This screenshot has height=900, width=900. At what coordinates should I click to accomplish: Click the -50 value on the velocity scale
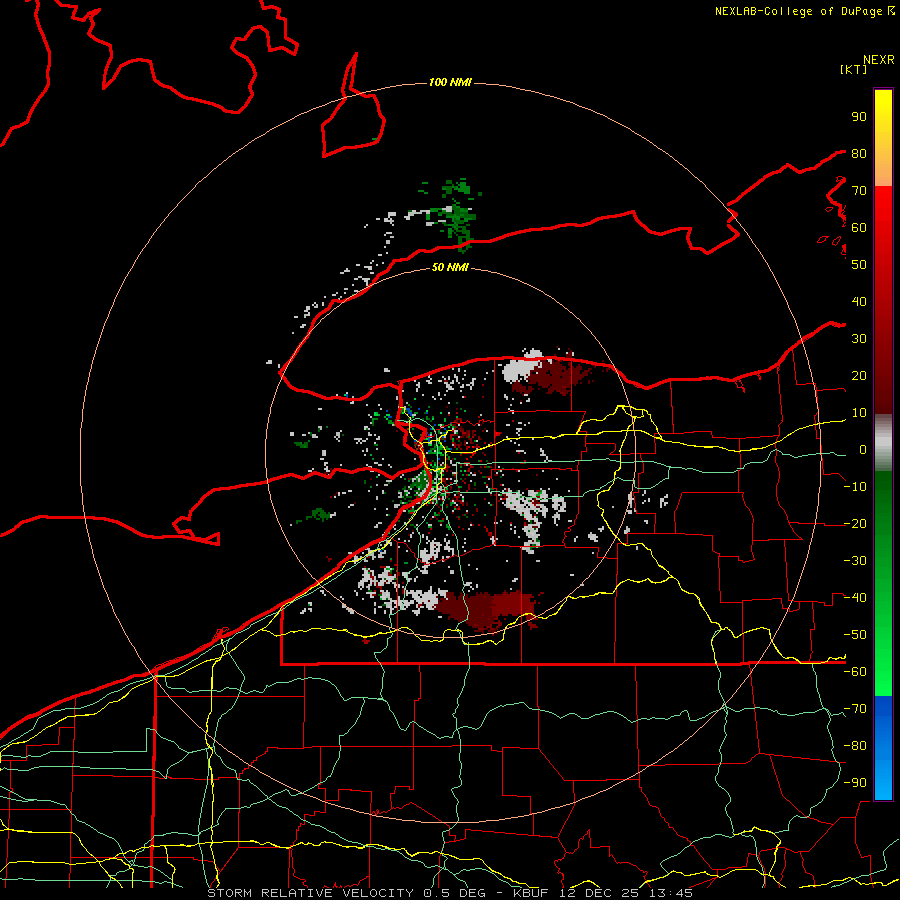pos(855,635)
